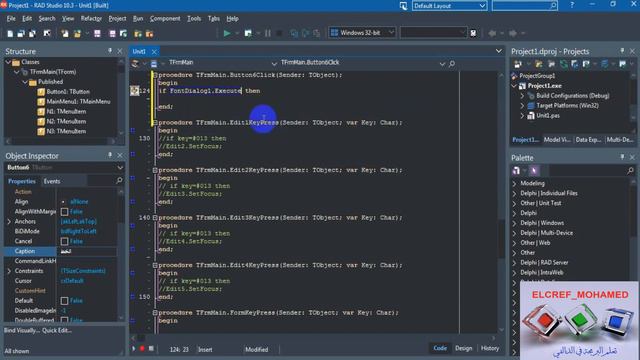Click the Open Project folder icon
This screenshot has height=360, width=640.
click(x=77, y=33)
